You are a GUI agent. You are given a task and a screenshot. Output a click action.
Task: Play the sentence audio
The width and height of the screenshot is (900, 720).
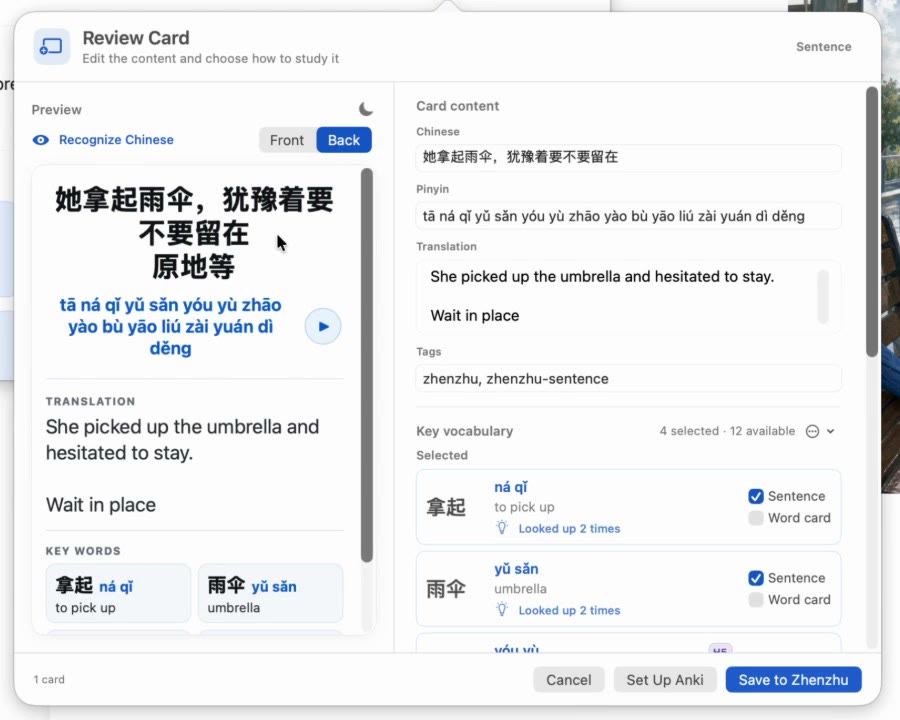click(323, 326)
